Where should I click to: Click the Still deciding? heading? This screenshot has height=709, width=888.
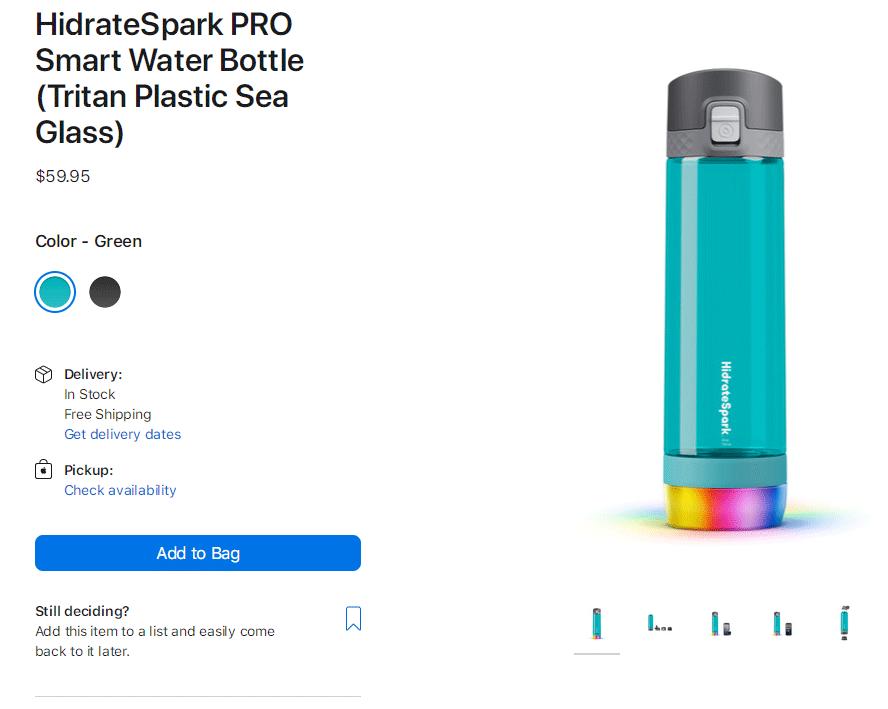pos(82,611)
